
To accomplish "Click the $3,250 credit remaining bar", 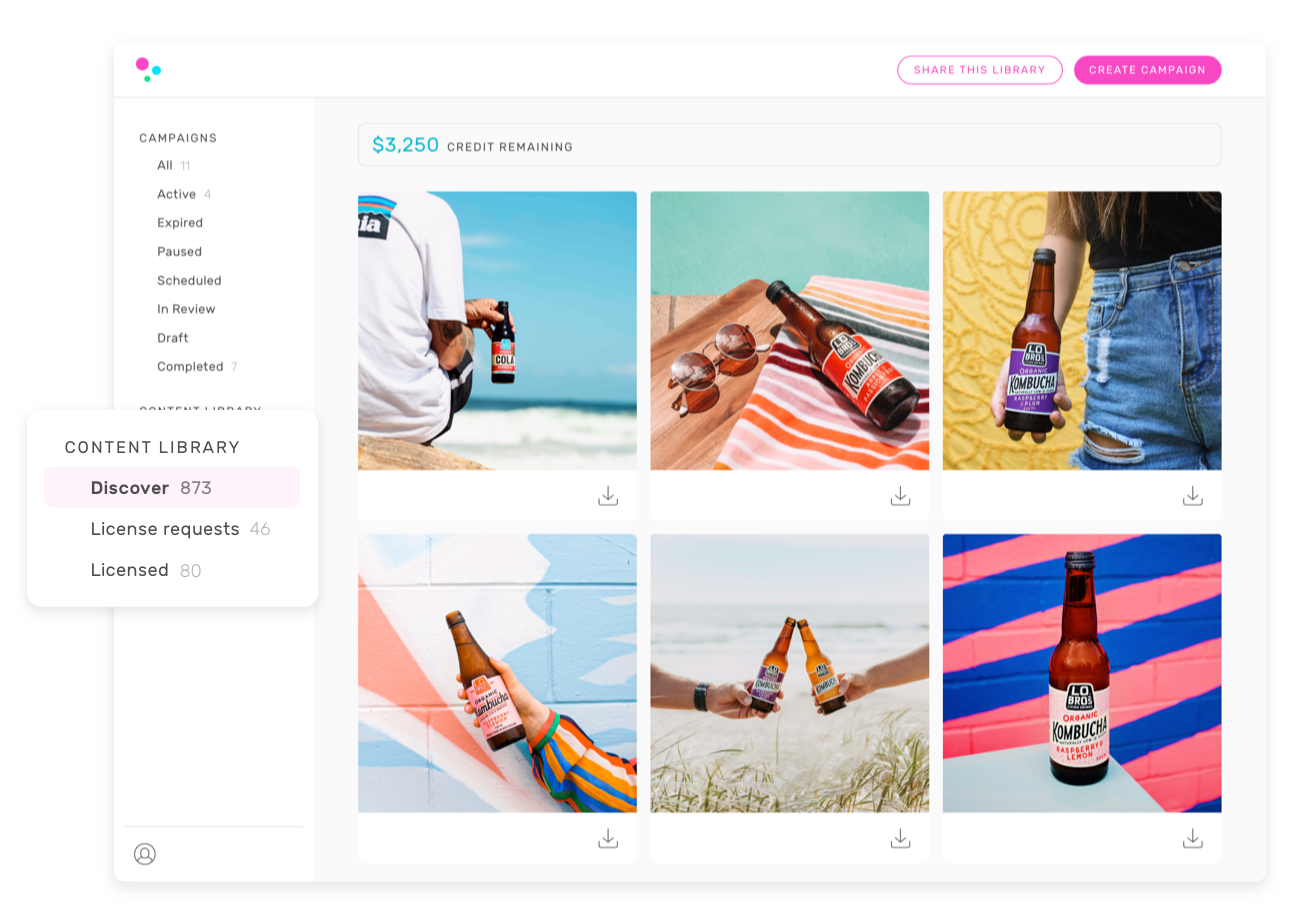I will click(x=789, y=145).
